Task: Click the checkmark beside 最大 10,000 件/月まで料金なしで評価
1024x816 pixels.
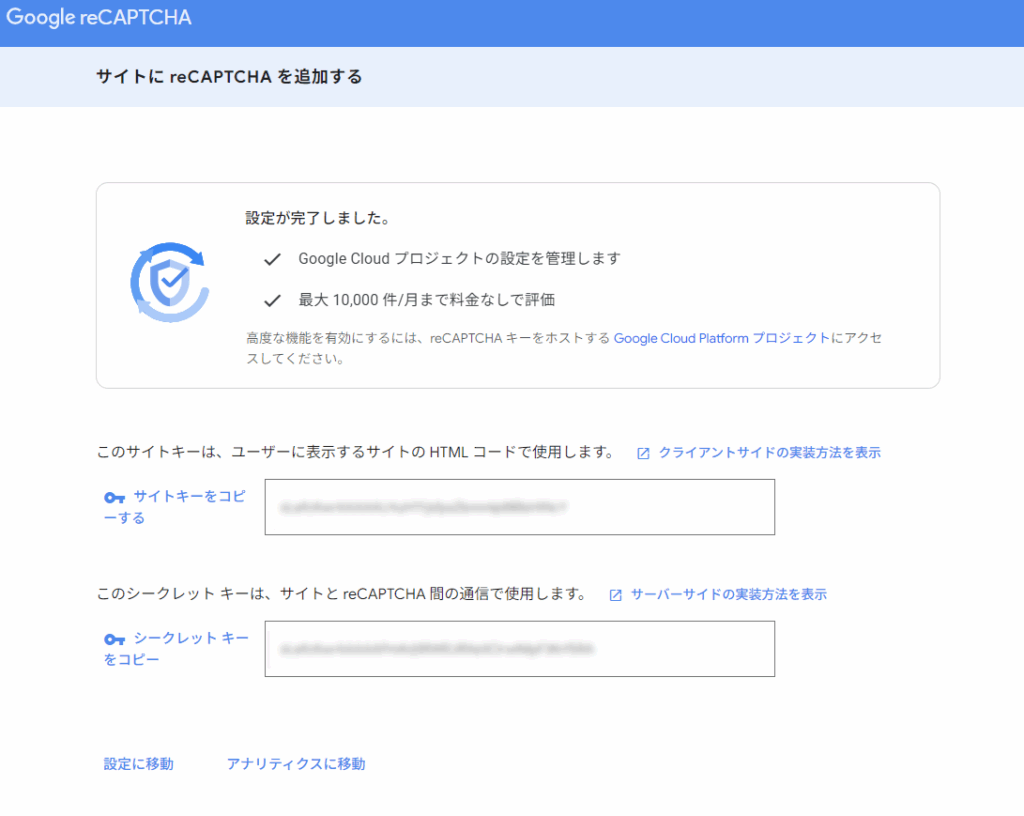Action: tap(272, 300)
